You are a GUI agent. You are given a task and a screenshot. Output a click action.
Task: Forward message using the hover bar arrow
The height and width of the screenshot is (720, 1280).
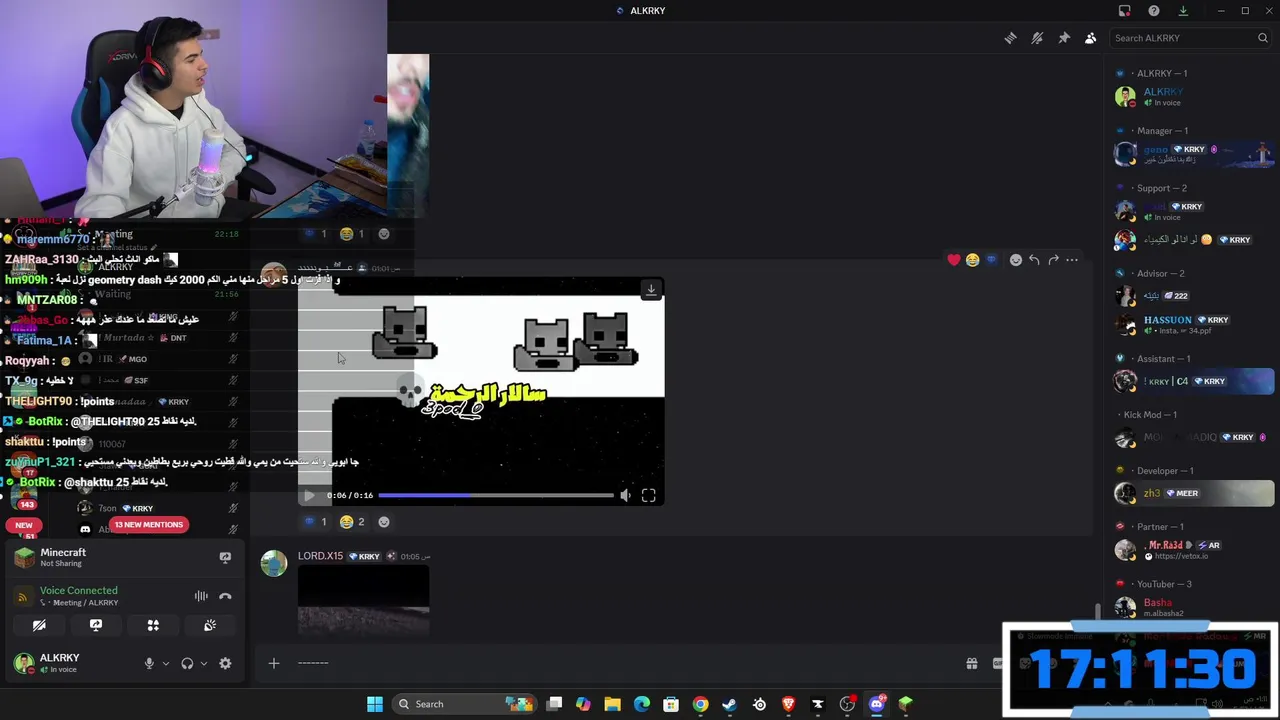[1053, 260]
